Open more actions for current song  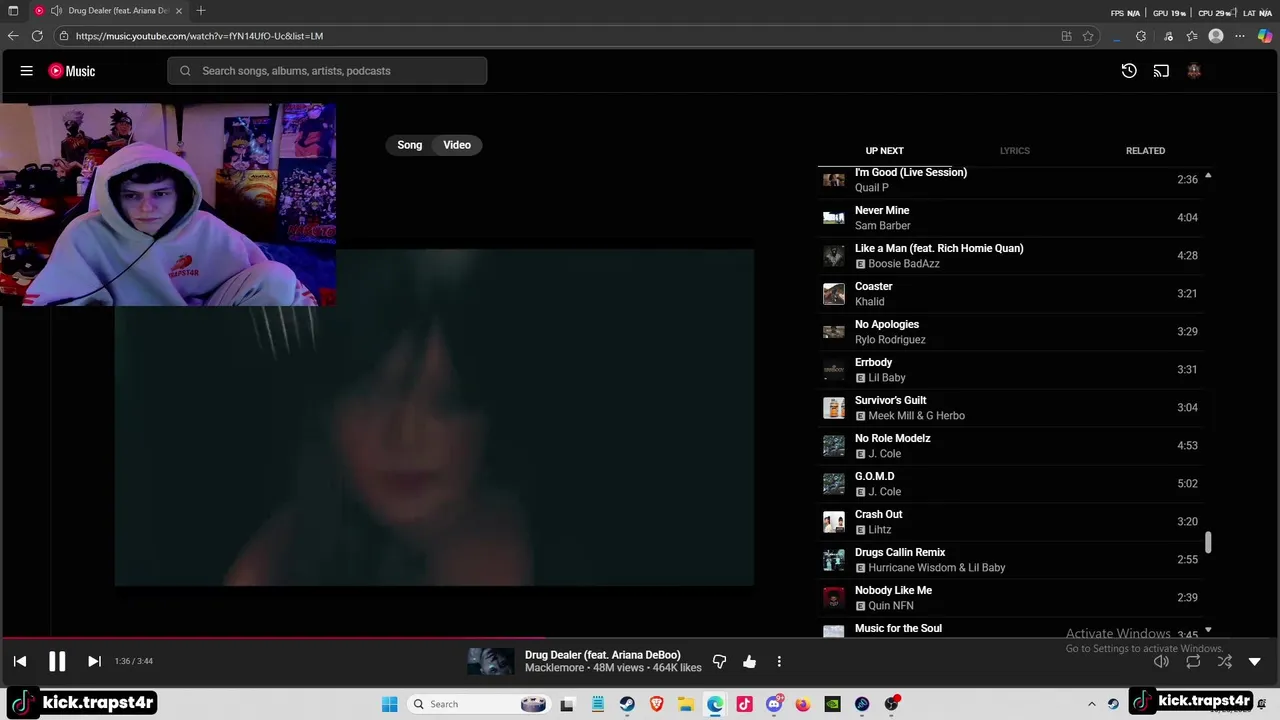779,661
